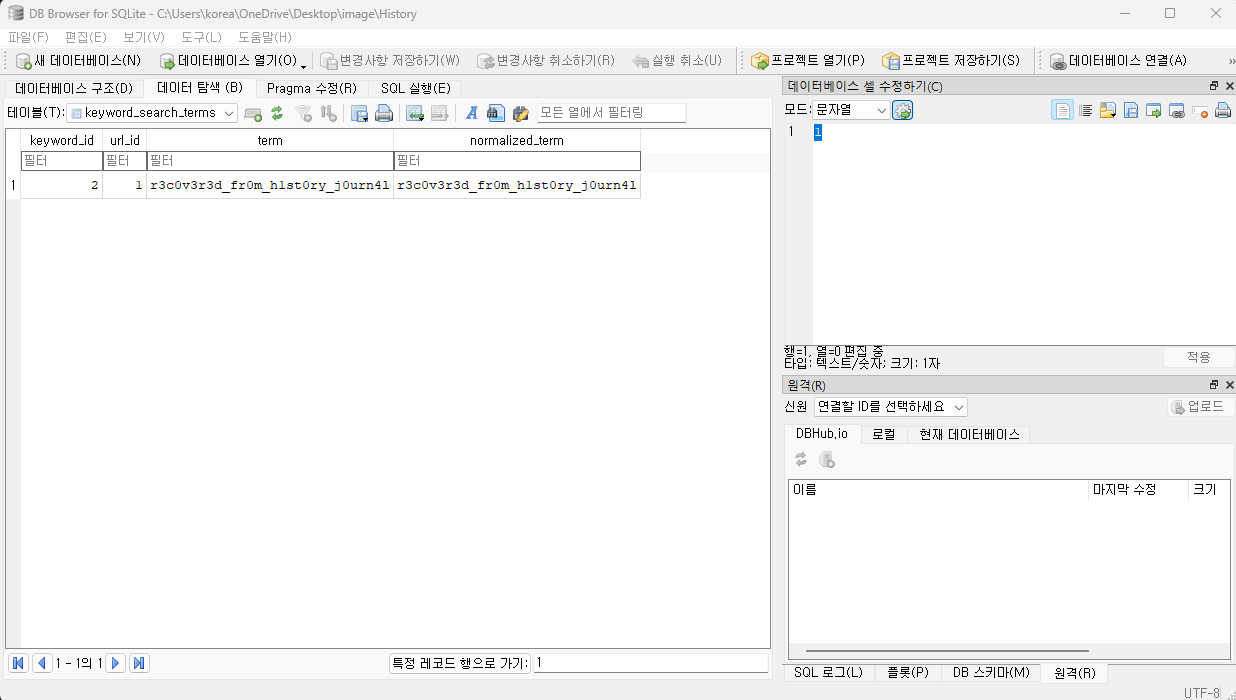
Task: Click the refresh table data icon
Action: (277, 113)
